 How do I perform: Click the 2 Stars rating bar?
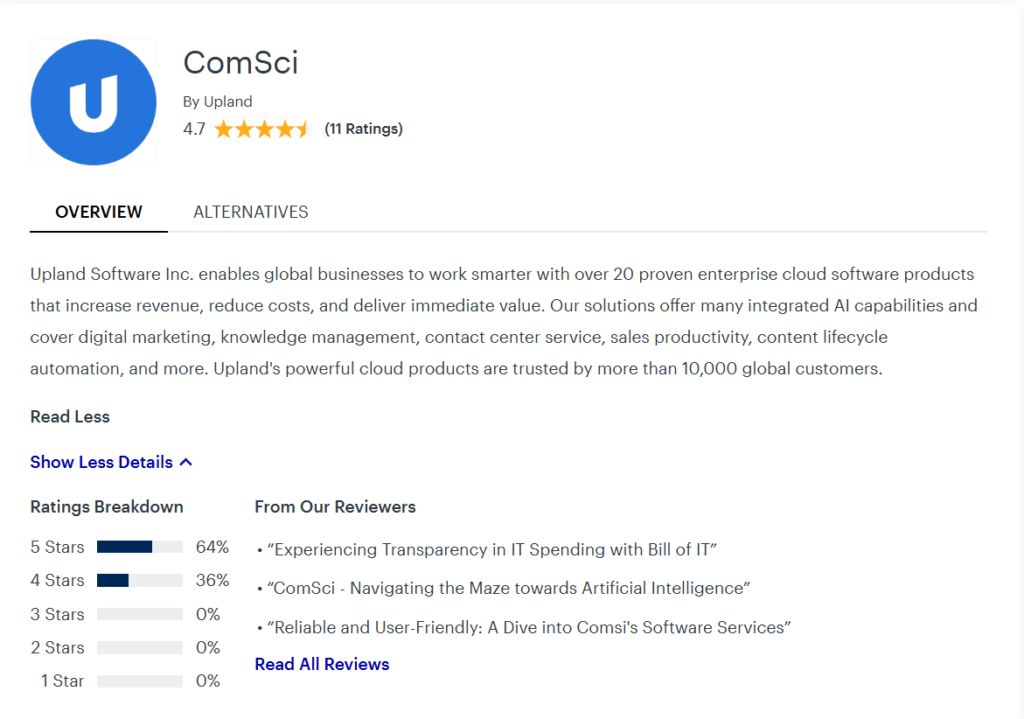pos(139,648)
